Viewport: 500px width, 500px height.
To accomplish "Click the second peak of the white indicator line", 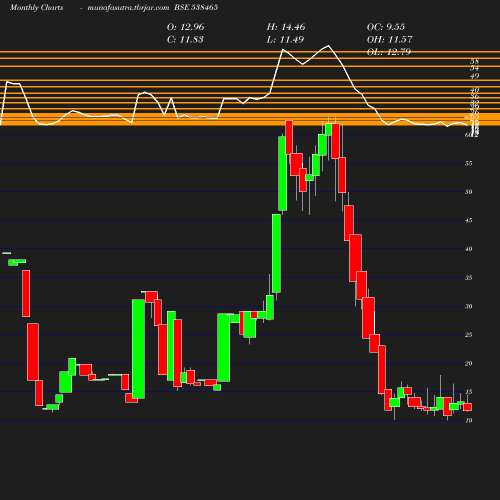I will [328, 46].
